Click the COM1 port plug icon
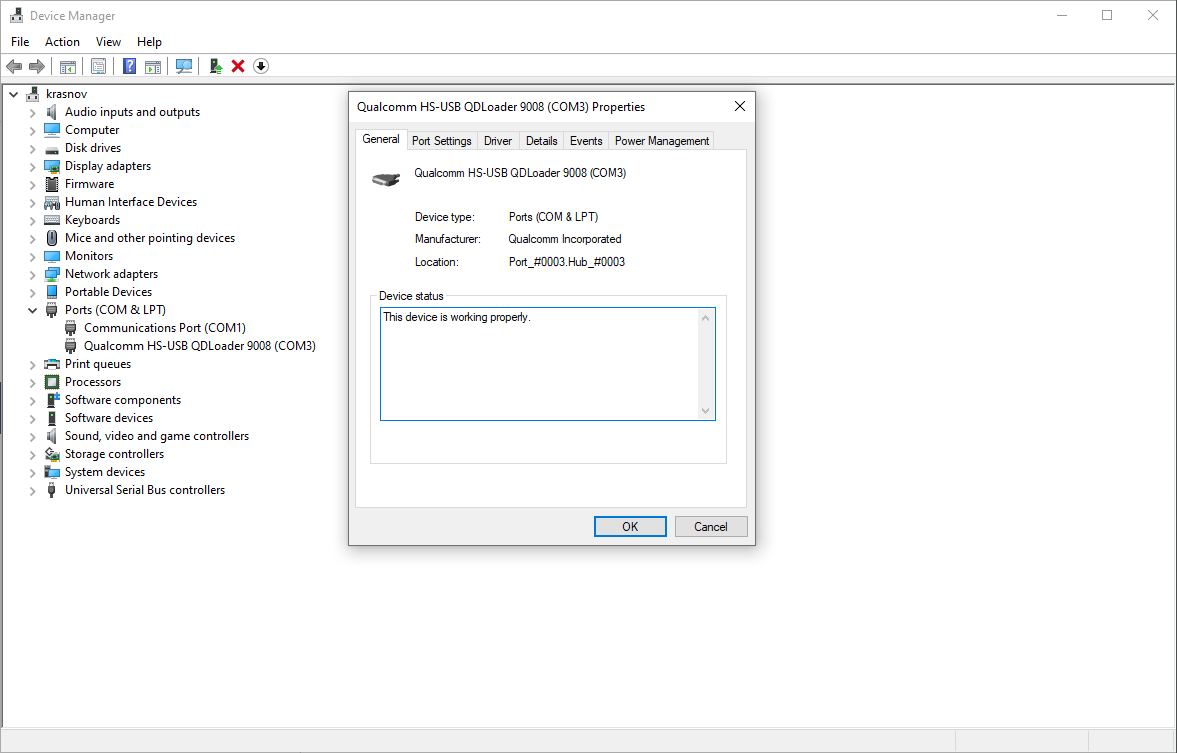Screen dimensions: 1177x753 pos(71,328)
